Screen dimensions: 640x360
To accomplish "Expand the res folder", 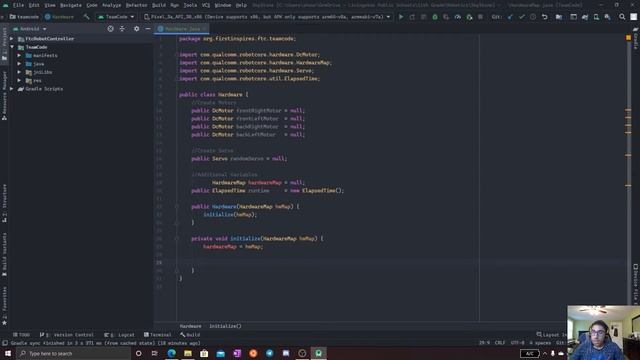I will click(19, 80).
